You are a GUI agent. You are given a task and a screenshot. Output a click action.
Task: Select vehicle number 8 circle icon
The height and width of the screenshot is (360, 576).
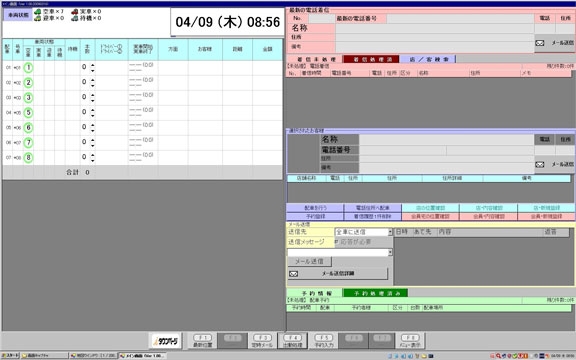point(28,158)
